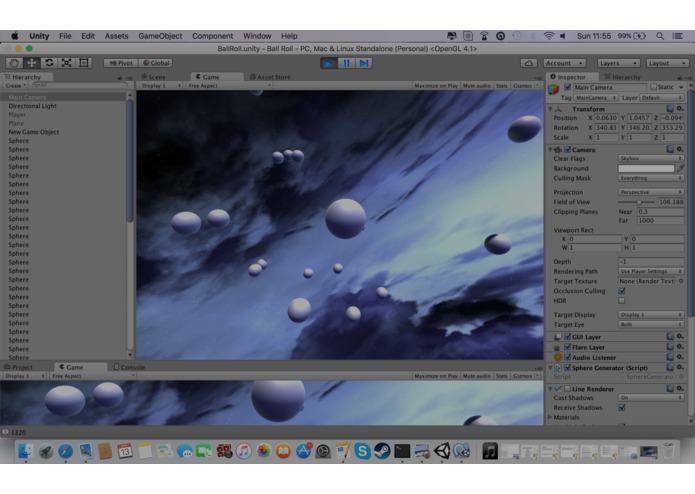The height and width of the screenshot is (494, 695).
Task: Open Transform component gear settings
Action: (x=680, y=109)
